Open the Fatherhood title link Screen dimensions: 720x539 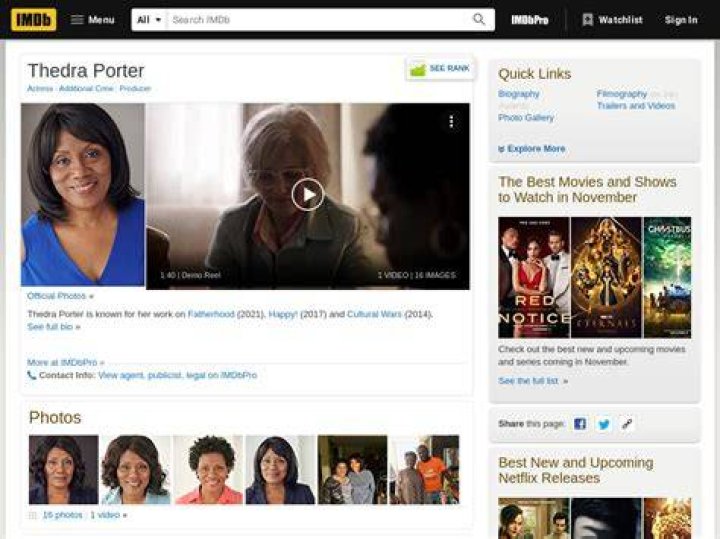click(211, 314)
